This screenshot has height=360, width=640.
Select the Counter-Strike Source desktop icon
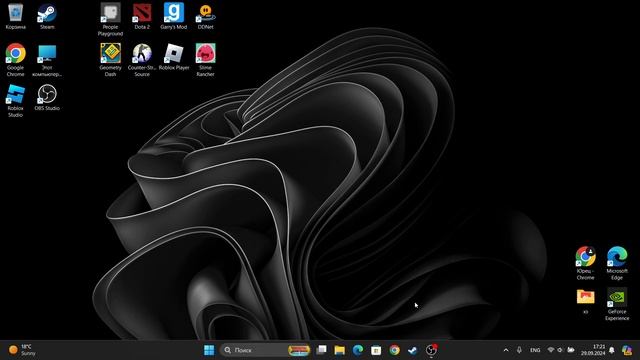(x=142, y=60)
